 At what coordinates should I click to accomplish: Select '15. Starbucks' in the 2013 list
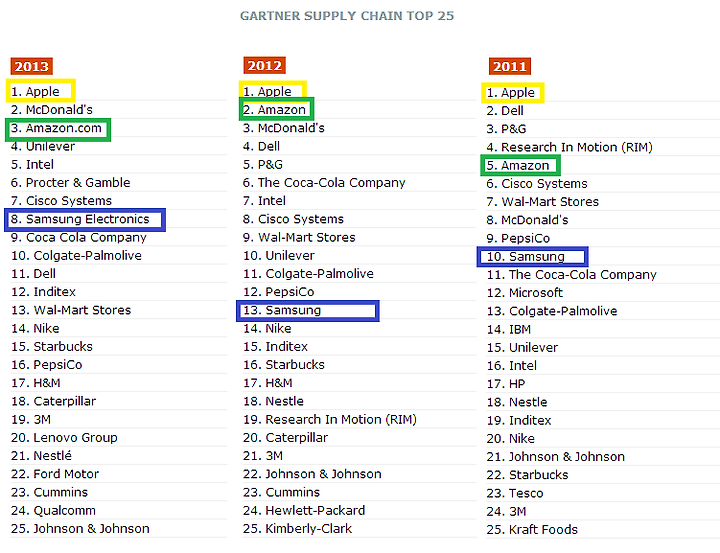(52, 346)
